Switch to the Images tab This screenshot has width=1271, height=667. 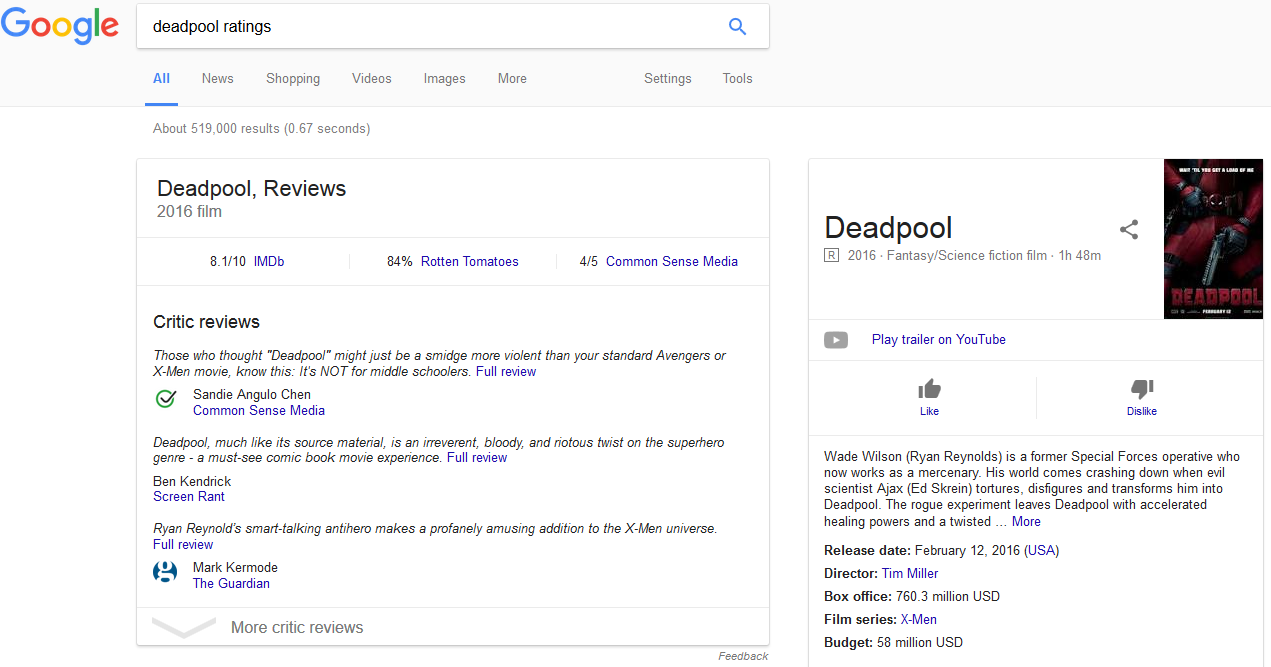tap(444, 79)
